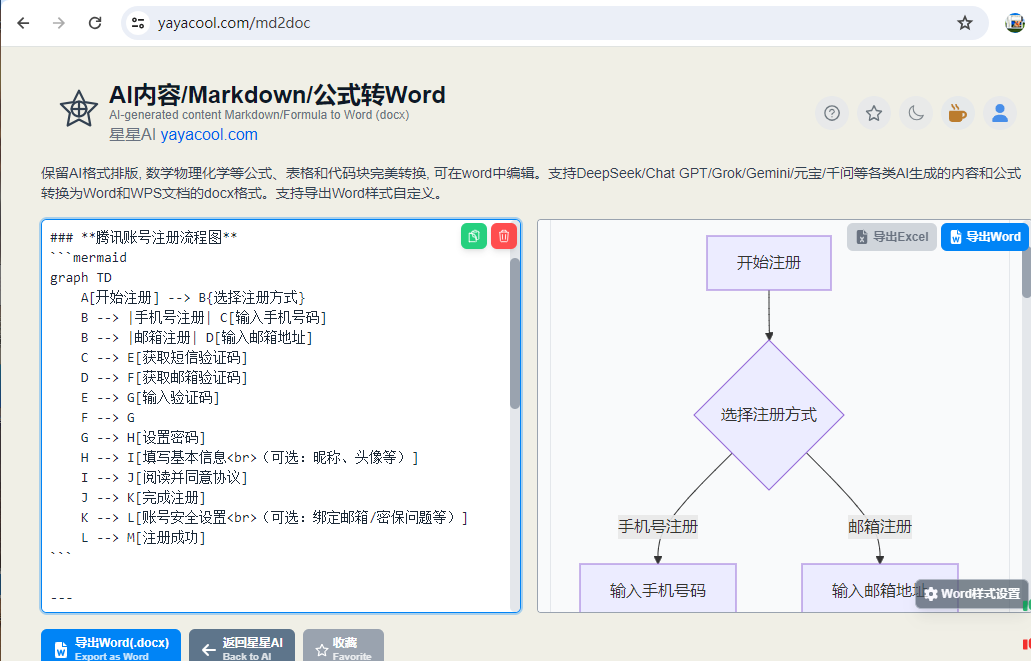This screenshot has height=661, width=1031.
Task: Click the line '### **腾讯账号注册流程图**'
Action: [143, 237]
